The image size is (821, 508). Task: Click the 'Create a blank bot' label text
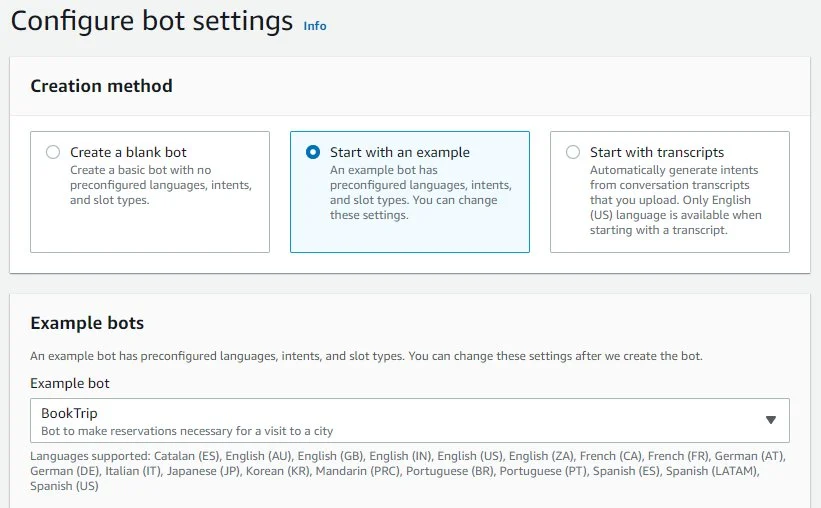tap(128, 152)
